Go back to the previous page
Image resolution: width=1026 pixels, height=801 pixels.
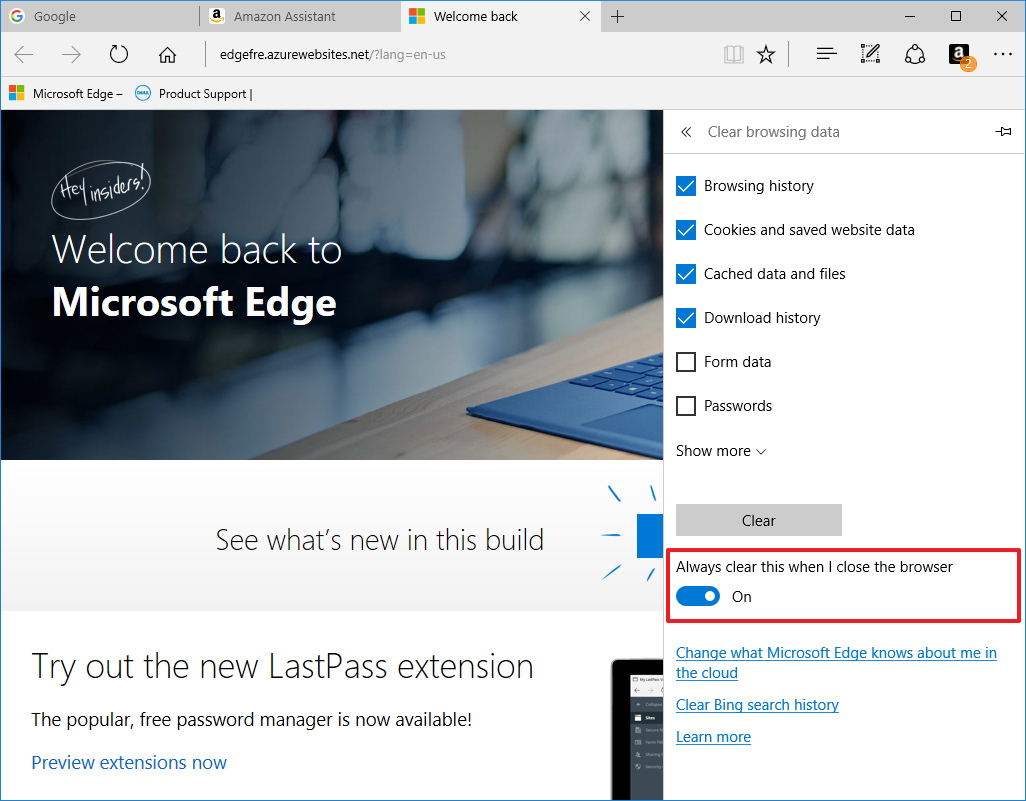24,54
